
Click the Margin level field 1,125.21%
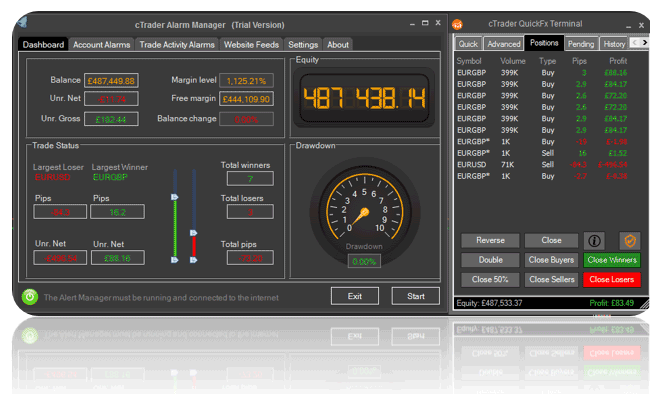tap(246, 80)
